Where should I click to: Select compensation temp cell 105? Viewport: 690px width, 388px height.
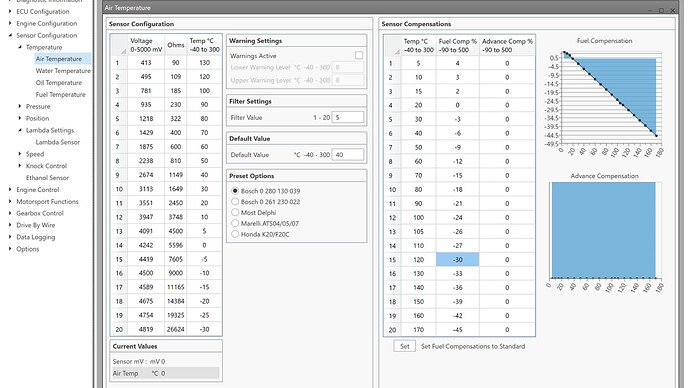pos(418,231)
